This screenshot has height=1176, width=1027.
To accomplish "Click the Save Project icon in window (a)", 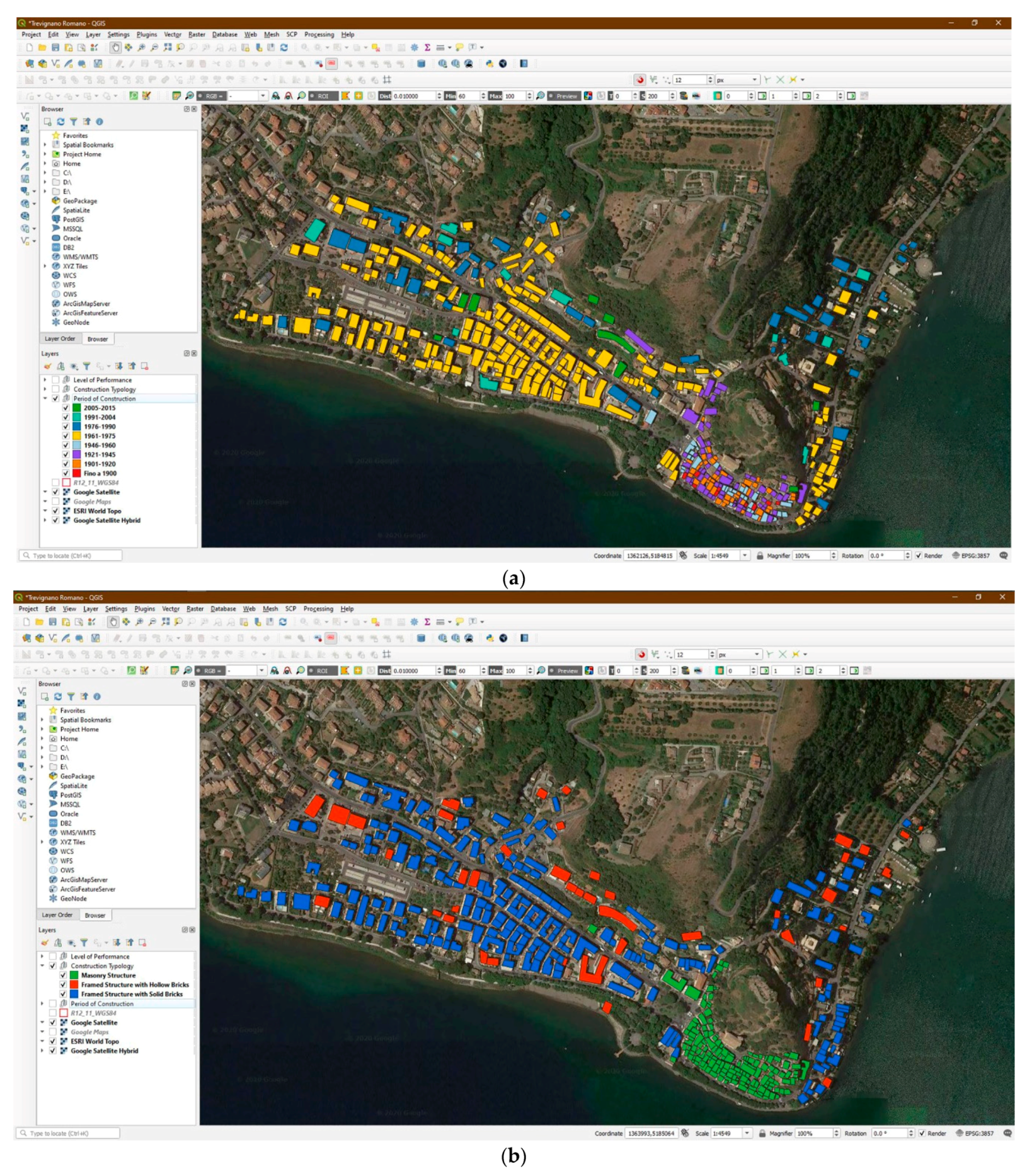I will [55, 47].
